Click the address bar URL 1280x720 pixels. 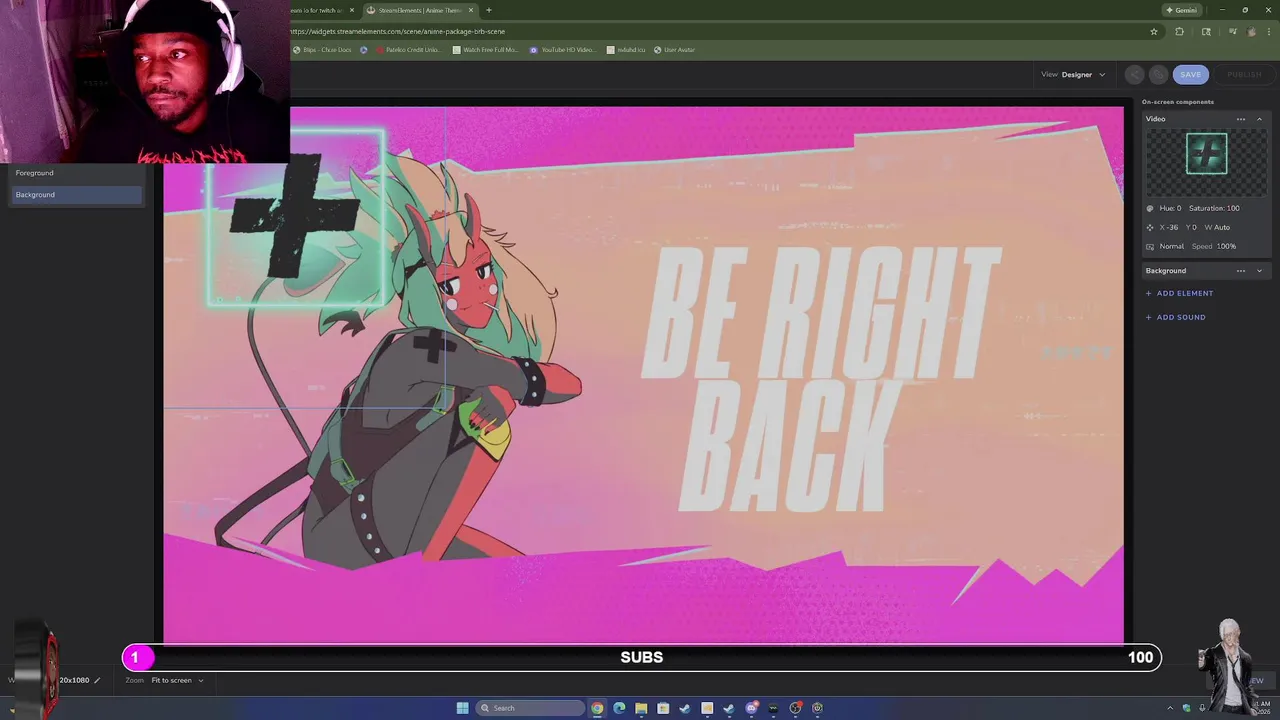click(x=398, y=31)
